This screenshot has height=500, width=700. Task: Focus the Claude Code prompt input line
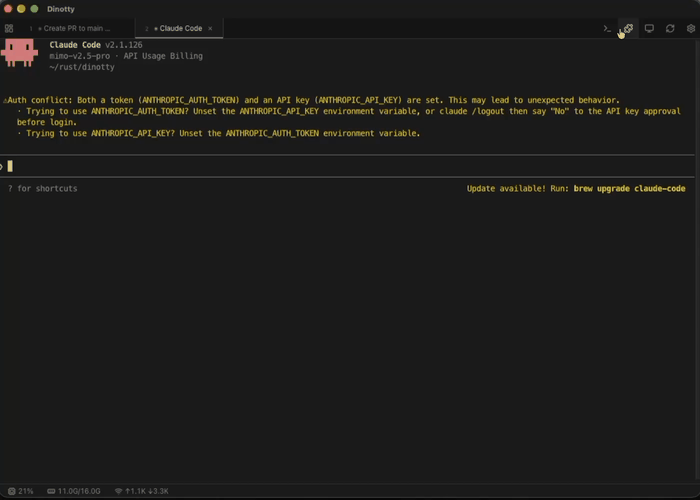click(347, 167)
